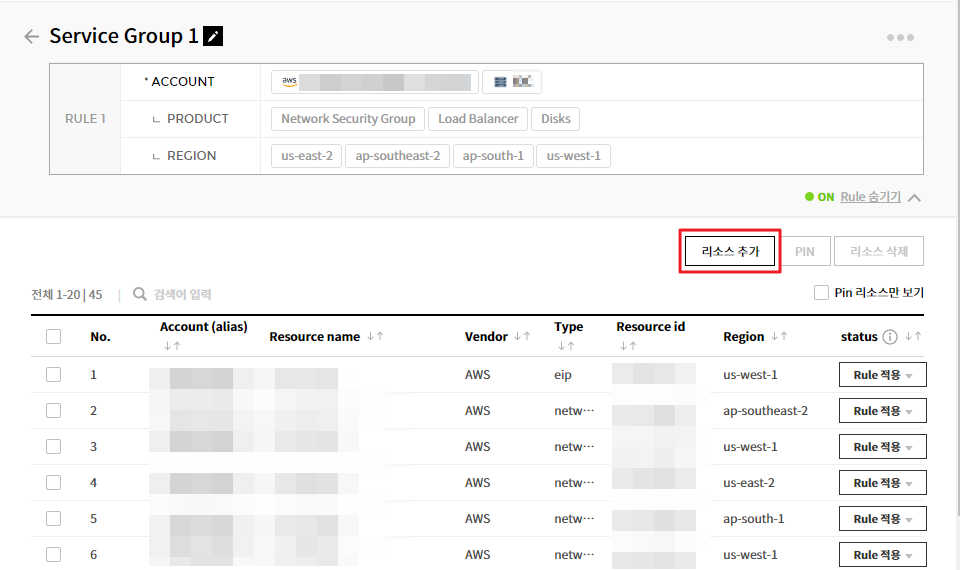Click the Rule 숨기기 link

click(870, 197)
